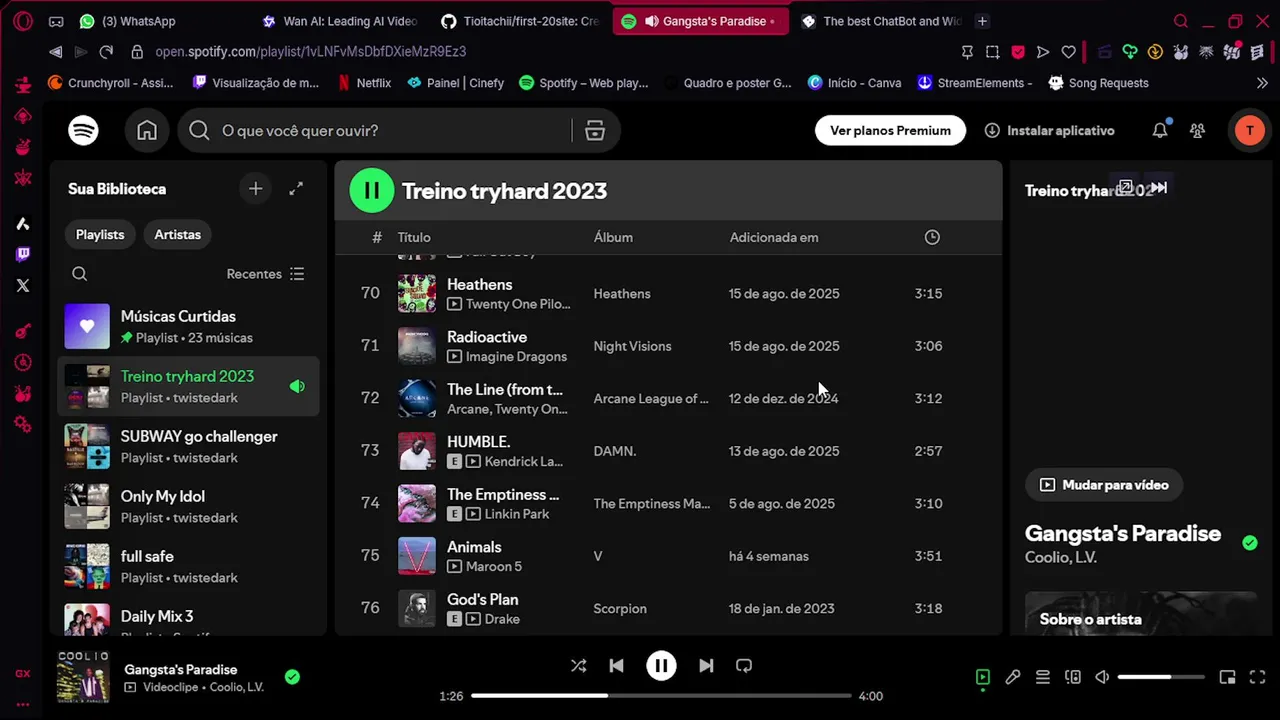This screenshot has height=720, width=1280.
Task: Click Ver planos Premium button
Action: (890, 130)
